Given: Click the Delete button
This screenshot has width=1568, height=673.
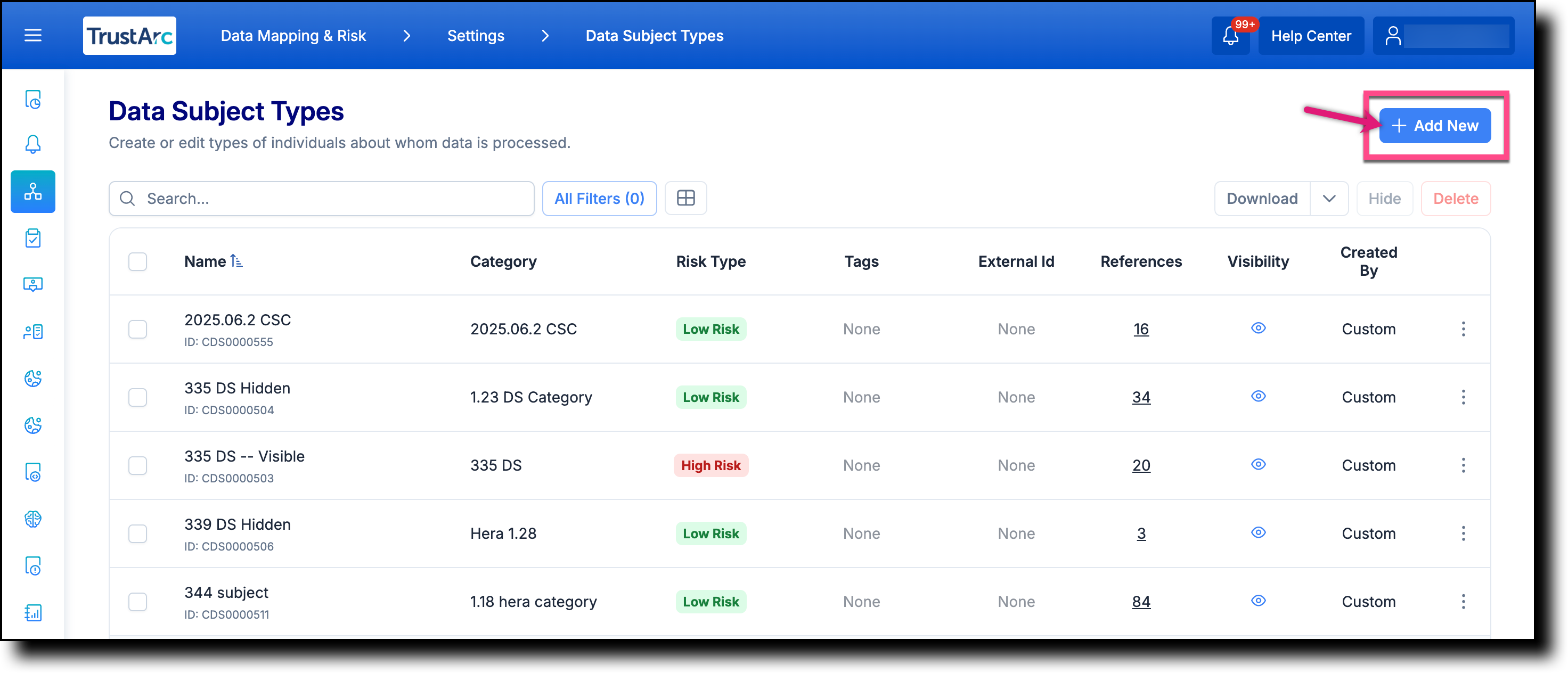Looking at the screenshot, I should click(x=1456, y=199).
